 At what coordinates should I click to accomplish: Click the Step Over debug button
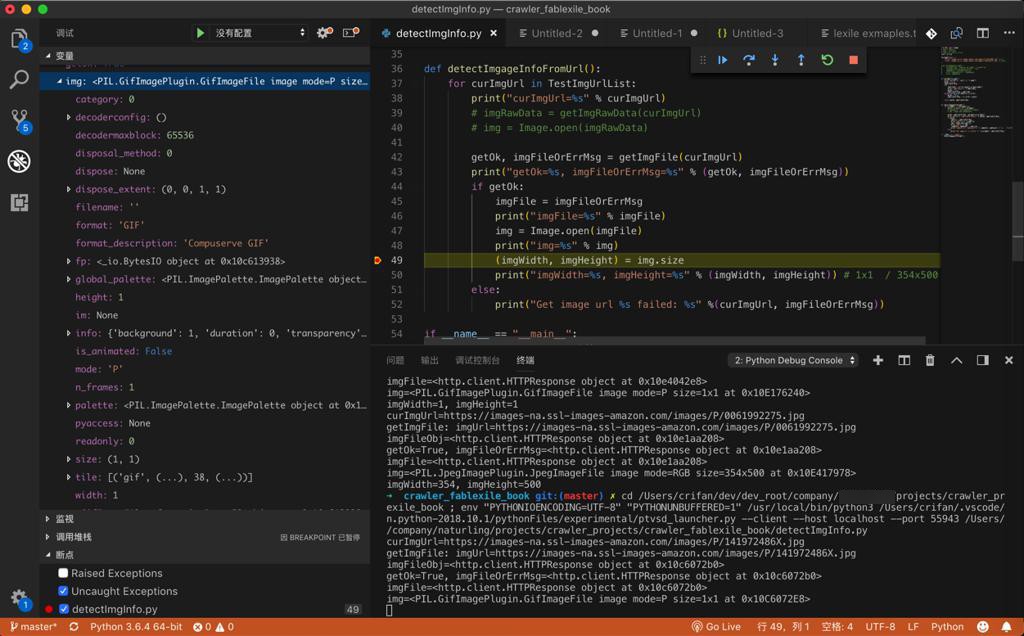tap(748, 60)
